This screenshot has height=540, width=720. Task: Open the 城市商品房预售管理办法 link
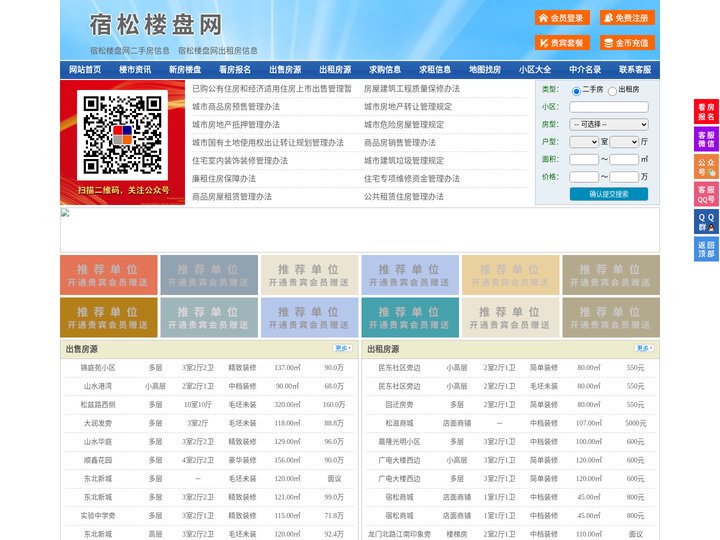click(x=236, y=107)
